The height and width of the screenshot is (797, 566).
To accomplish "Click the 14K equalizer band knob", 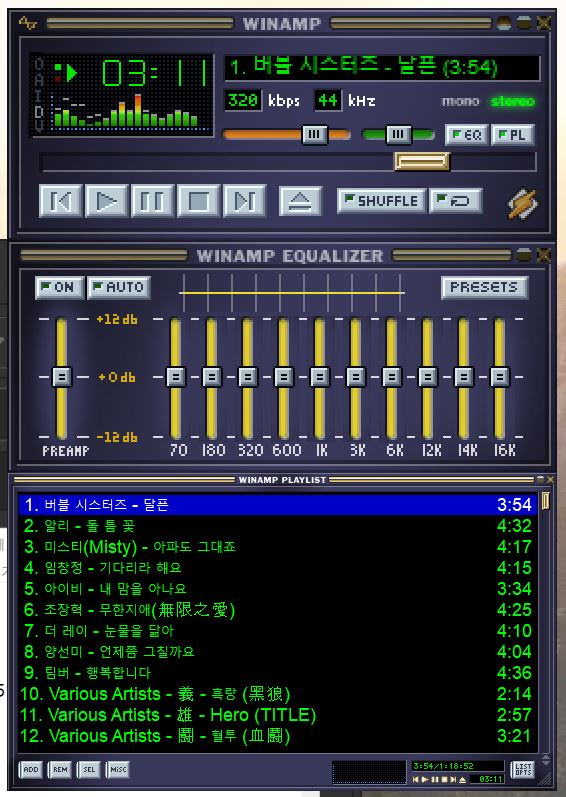I will coord(464,377).
